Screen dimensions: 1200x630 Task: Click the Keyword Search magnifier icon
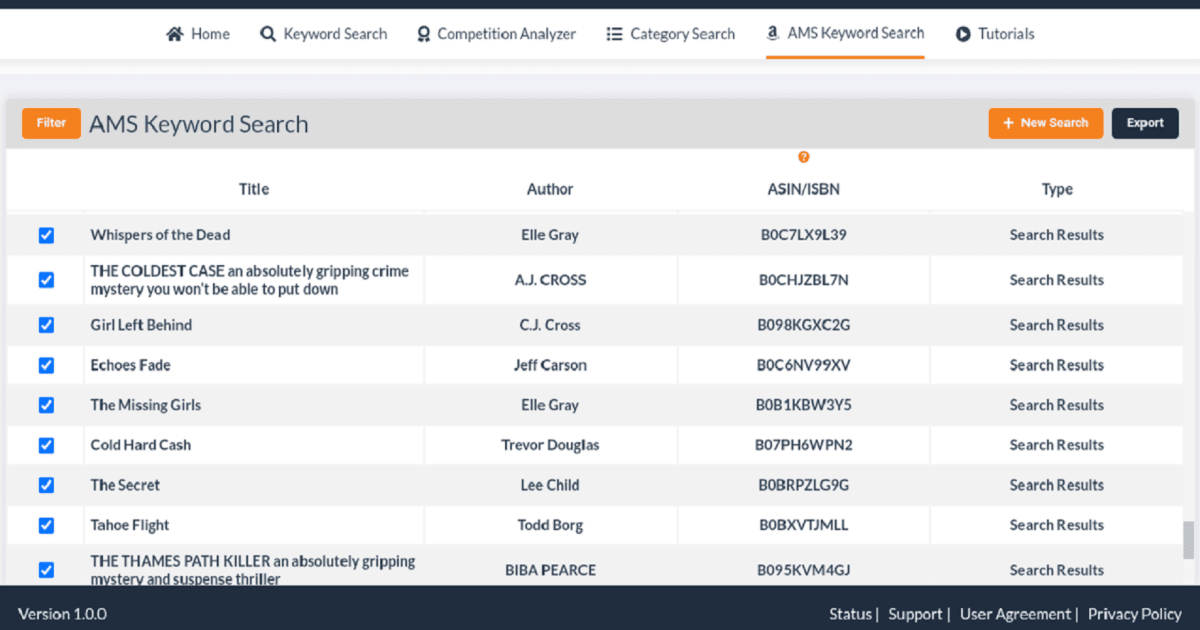pyautogui.click(x=267, y=34)
